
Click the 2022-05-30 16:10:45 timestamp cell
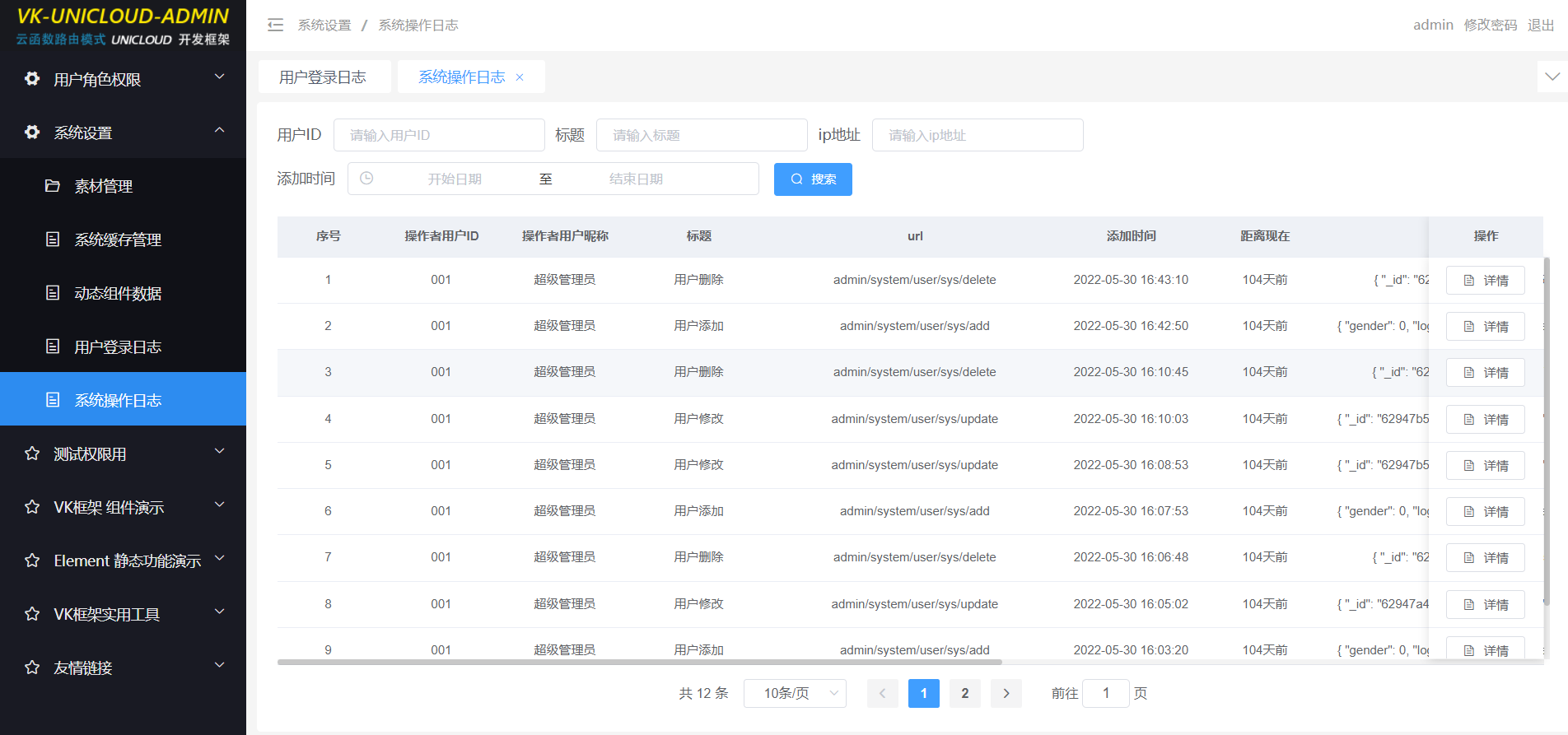1131,372
